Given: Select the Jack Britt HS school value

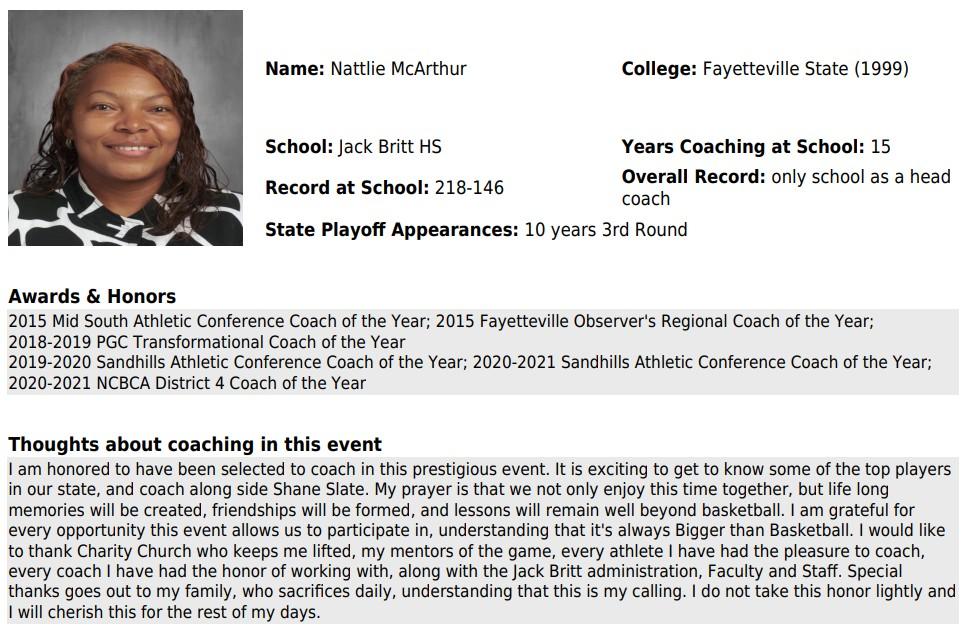Looking at the screenshot, I should [x=389, y=147].
